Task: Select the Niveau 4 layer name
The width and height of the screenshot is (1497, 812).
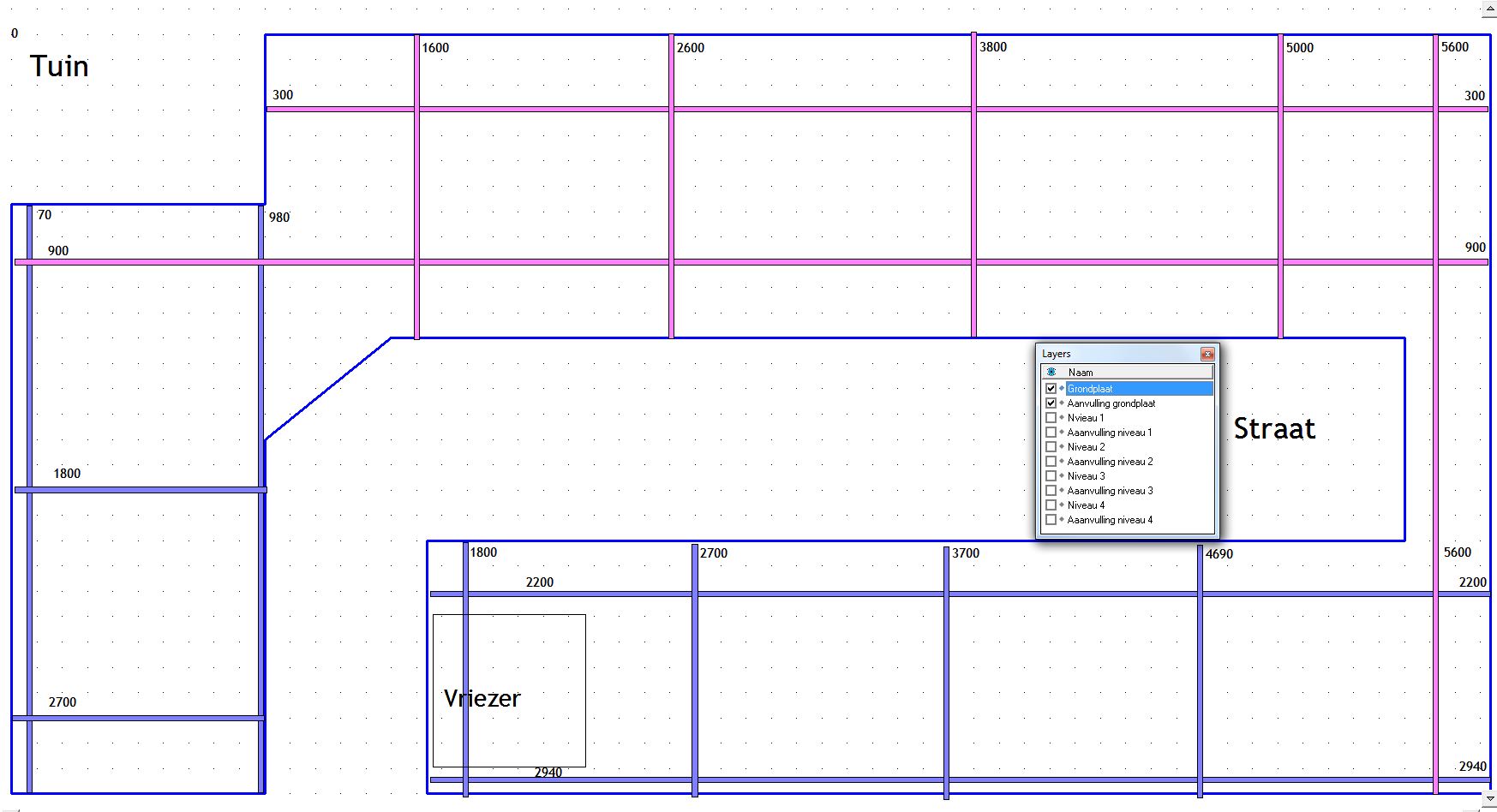Action: [x=1086, y=505]
